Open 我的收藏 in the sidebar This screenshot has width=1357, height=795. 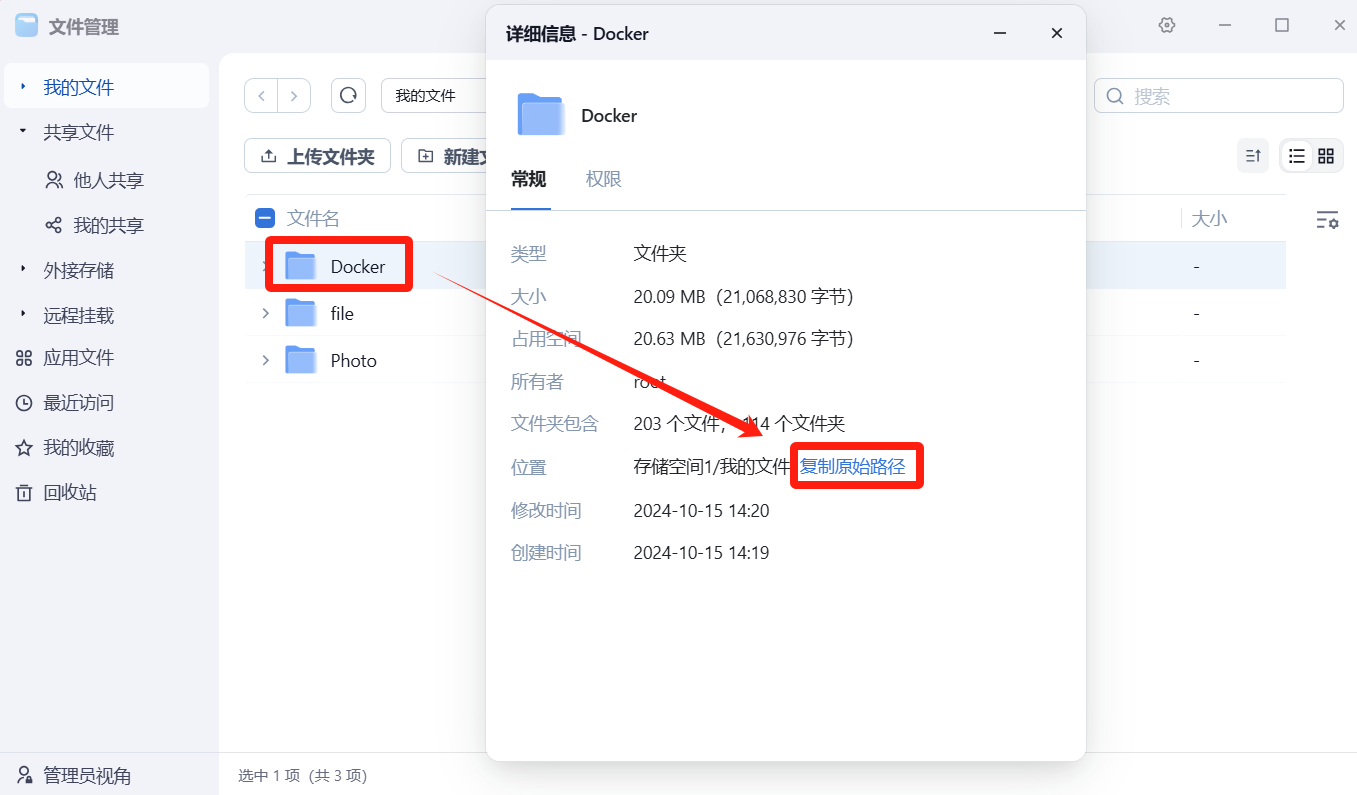pos(78,448)
